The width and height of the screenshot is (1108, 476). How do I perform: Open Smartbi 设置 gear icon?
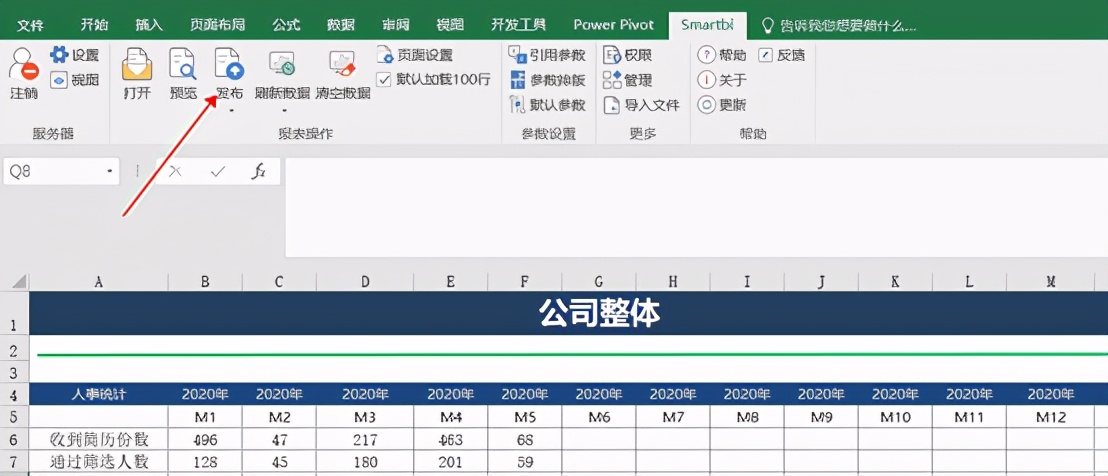(59, 56)
